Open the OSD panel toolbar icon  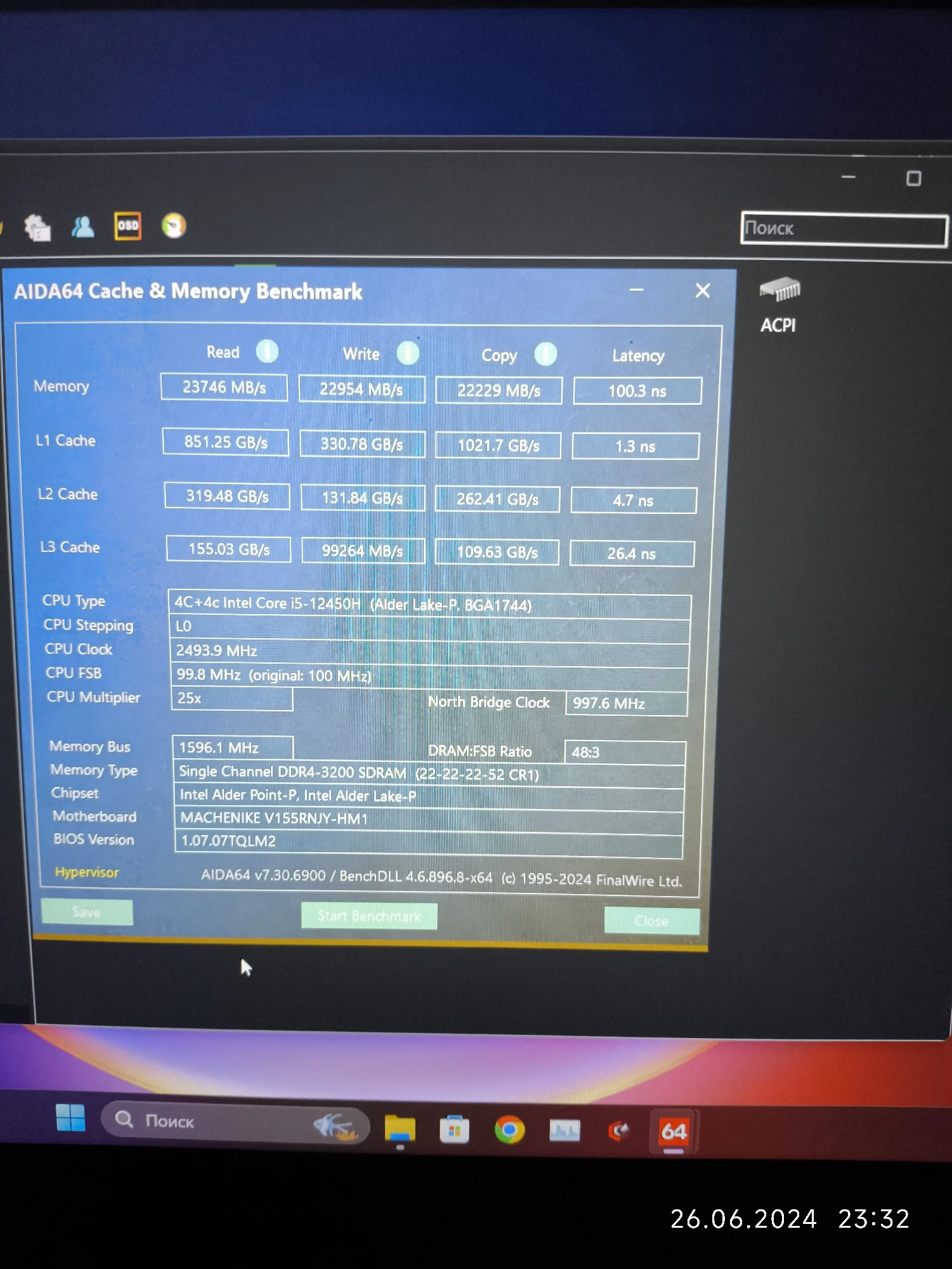pos(127,226)
